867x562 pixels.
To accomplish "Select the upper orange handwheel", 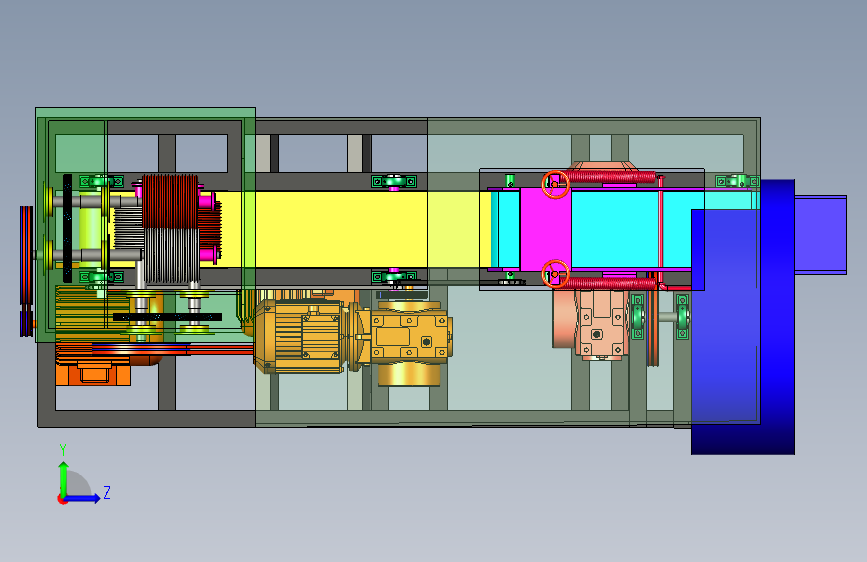I will click(555, 184).
